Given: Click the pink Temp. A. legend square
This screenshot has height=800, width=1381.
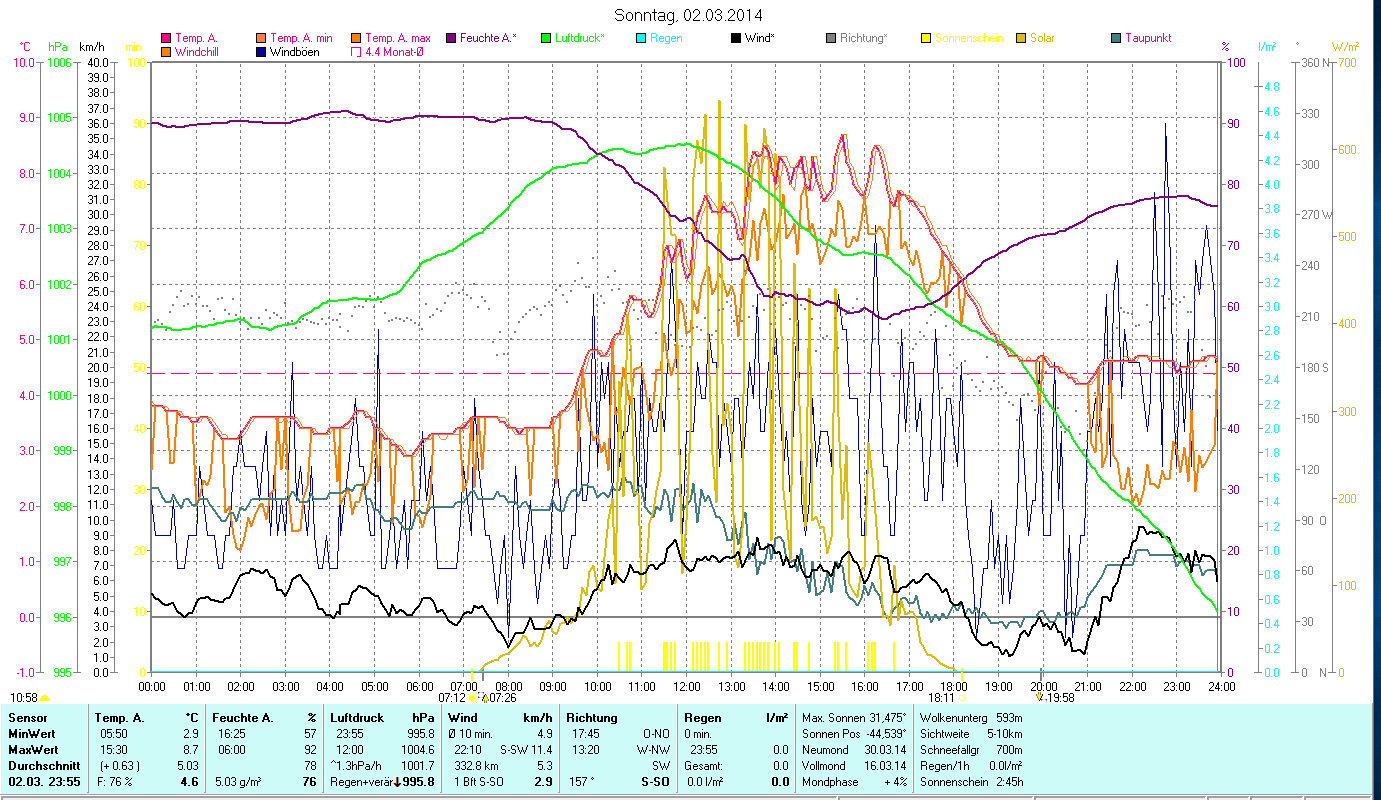Looking at the screenshot, I should point(166,38).
